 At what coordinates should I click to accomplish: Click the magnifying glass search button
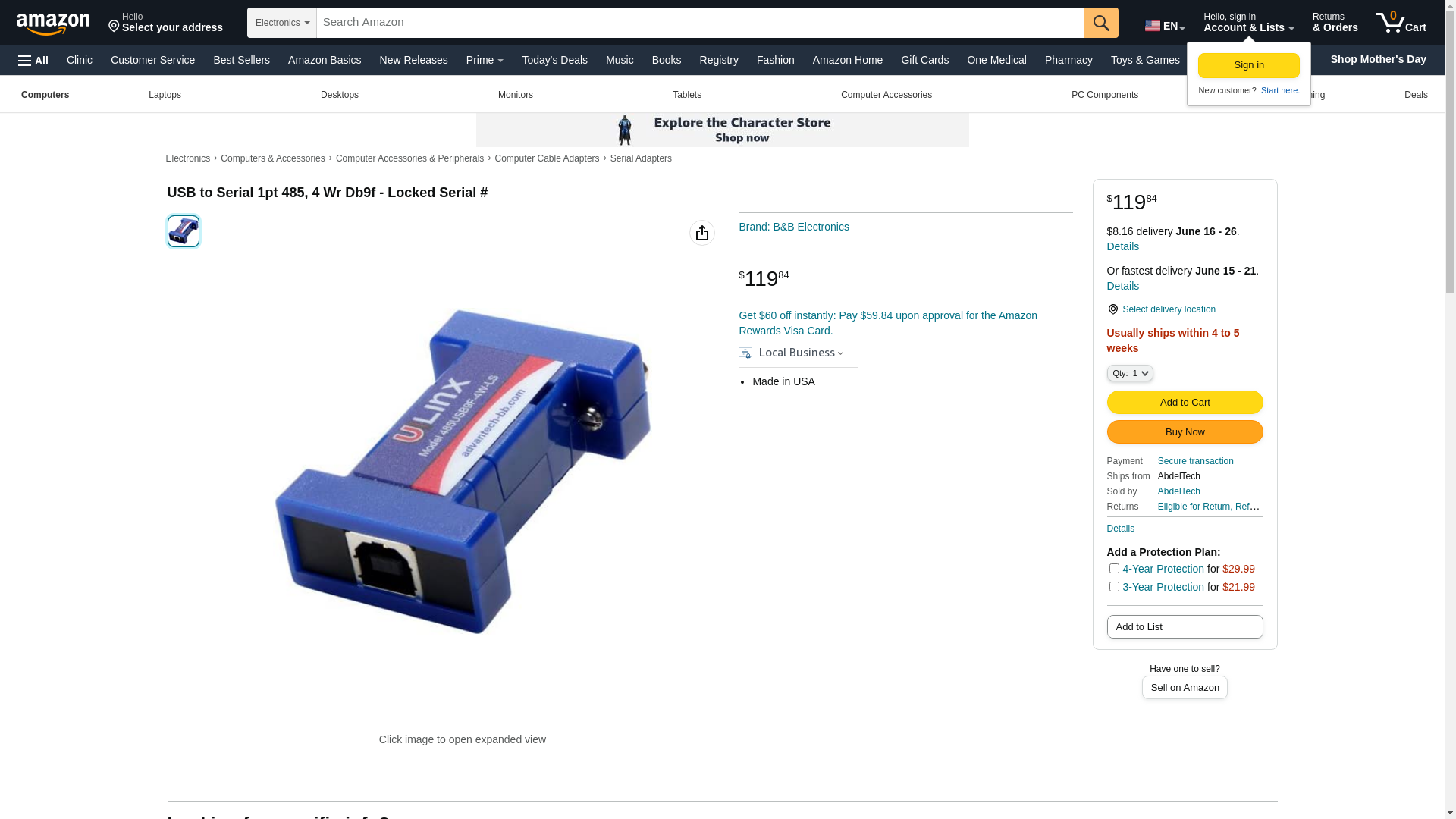click(1101, 23)
